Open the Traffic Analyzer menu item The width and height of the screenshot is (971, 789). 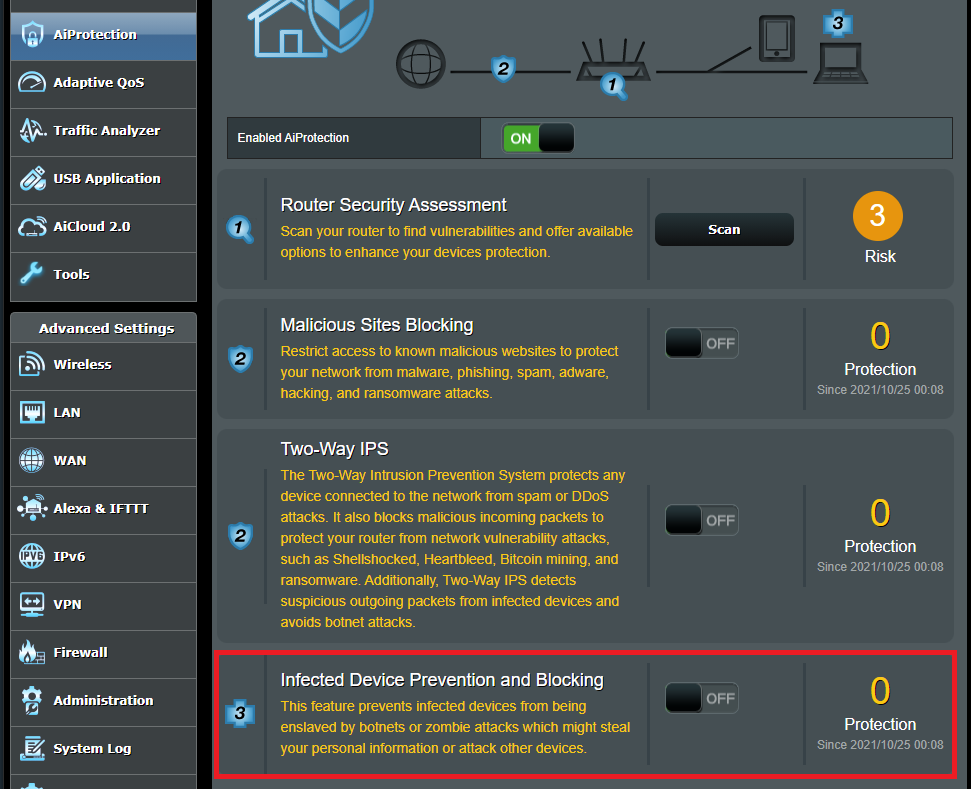[103, 131]
